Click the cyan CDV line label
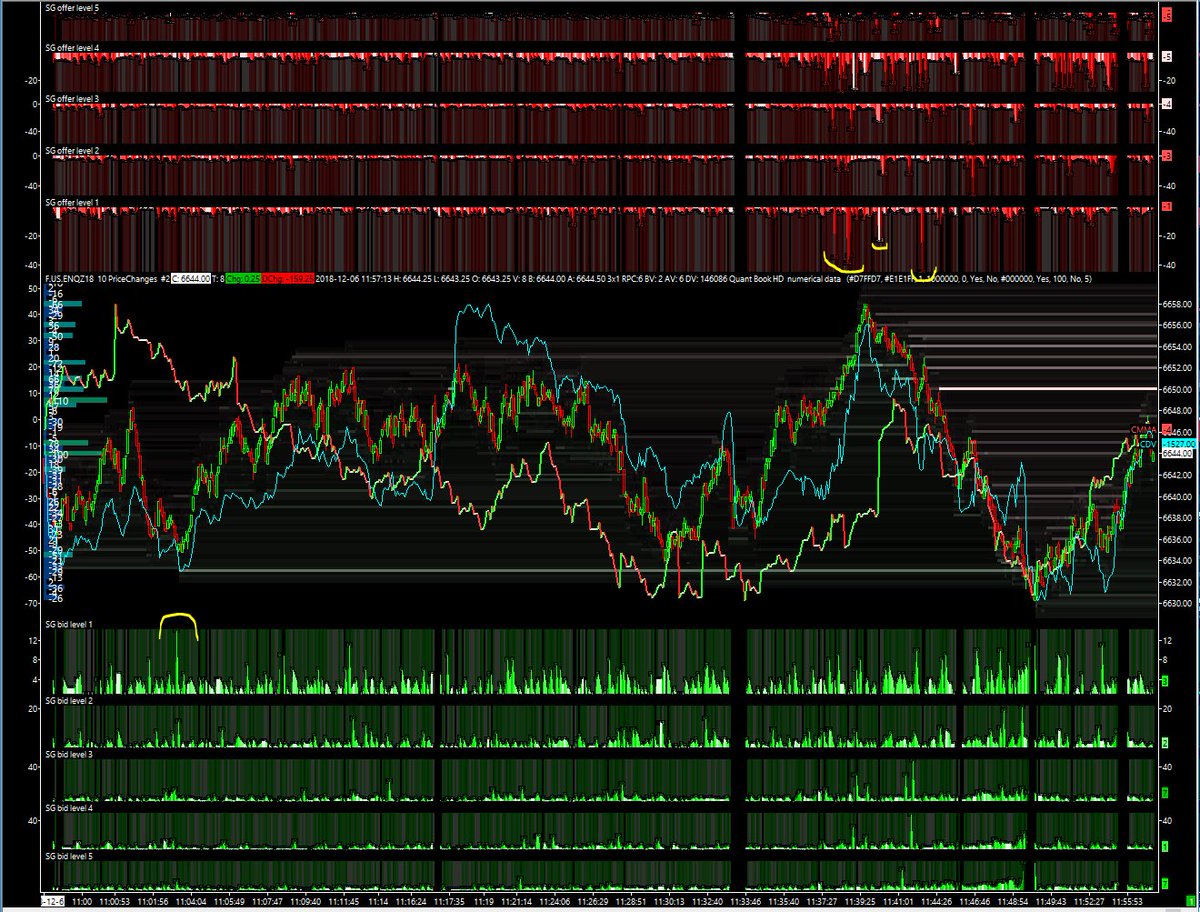The width and height of the screenshot is (1200, 912). pos(1148,443)
